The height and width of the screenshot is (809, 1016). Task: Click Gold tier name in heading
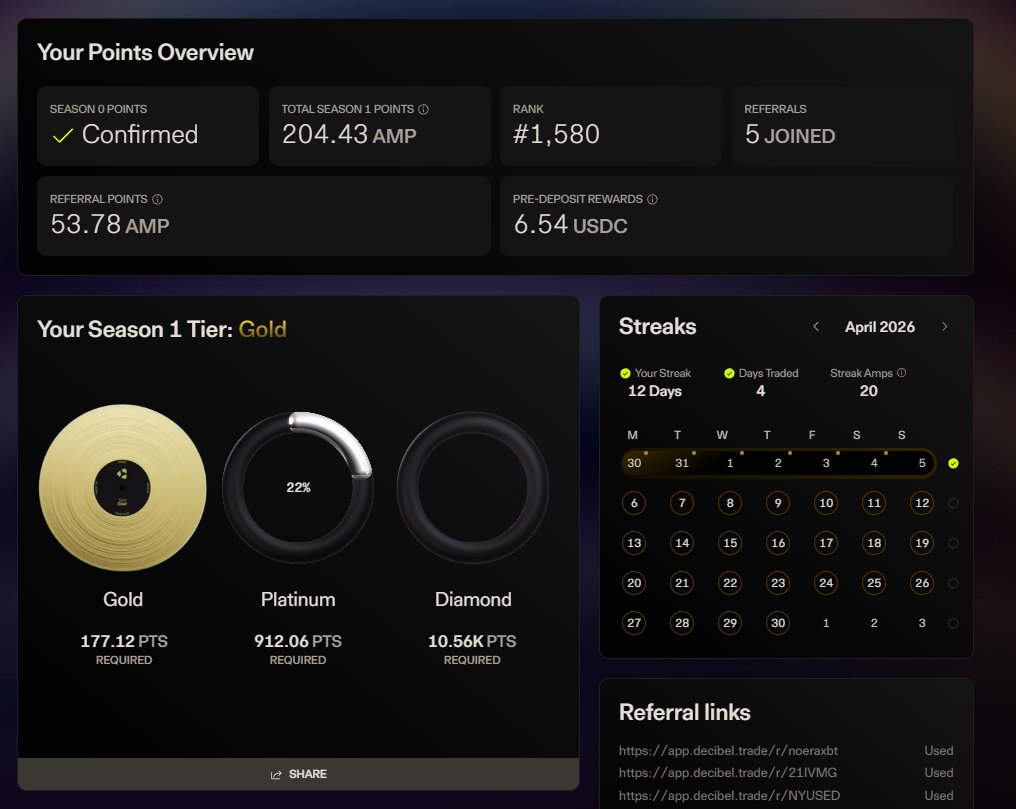(x=262, y=330)
